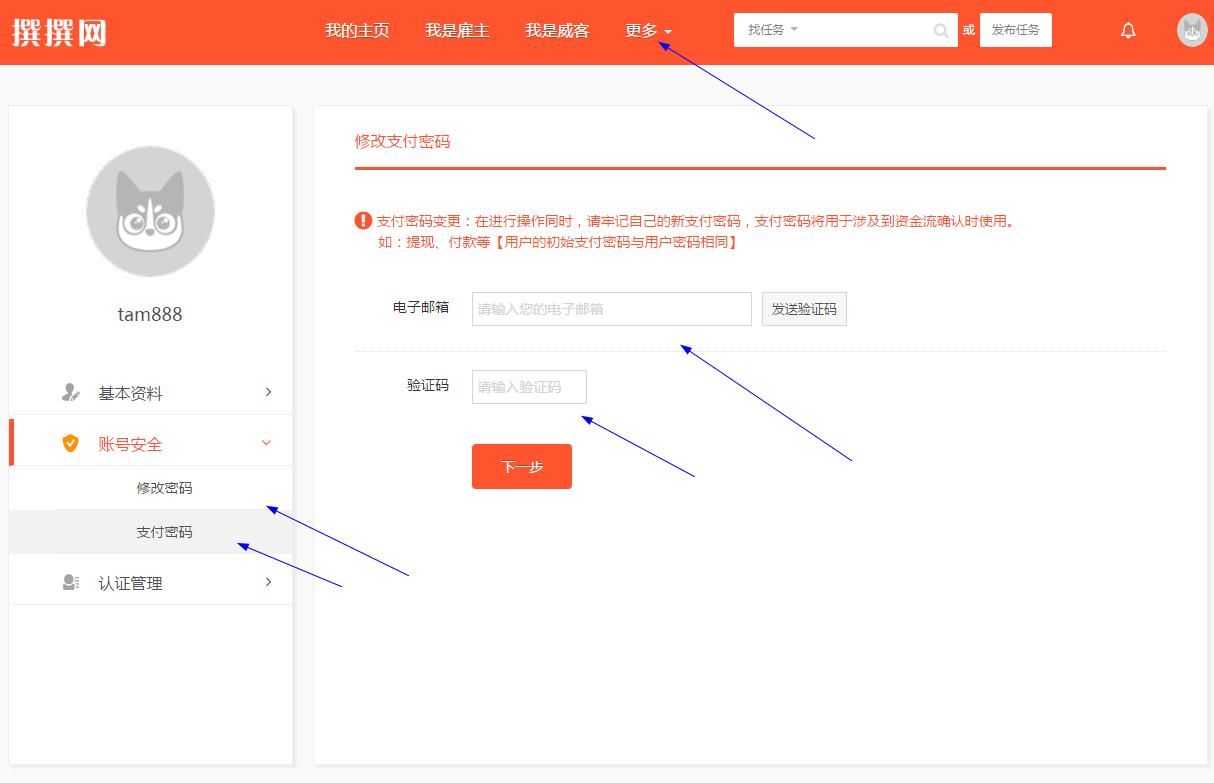Click the 电子邮箱 label
The height and width of the screenshot is (783, 1214).
421,307
